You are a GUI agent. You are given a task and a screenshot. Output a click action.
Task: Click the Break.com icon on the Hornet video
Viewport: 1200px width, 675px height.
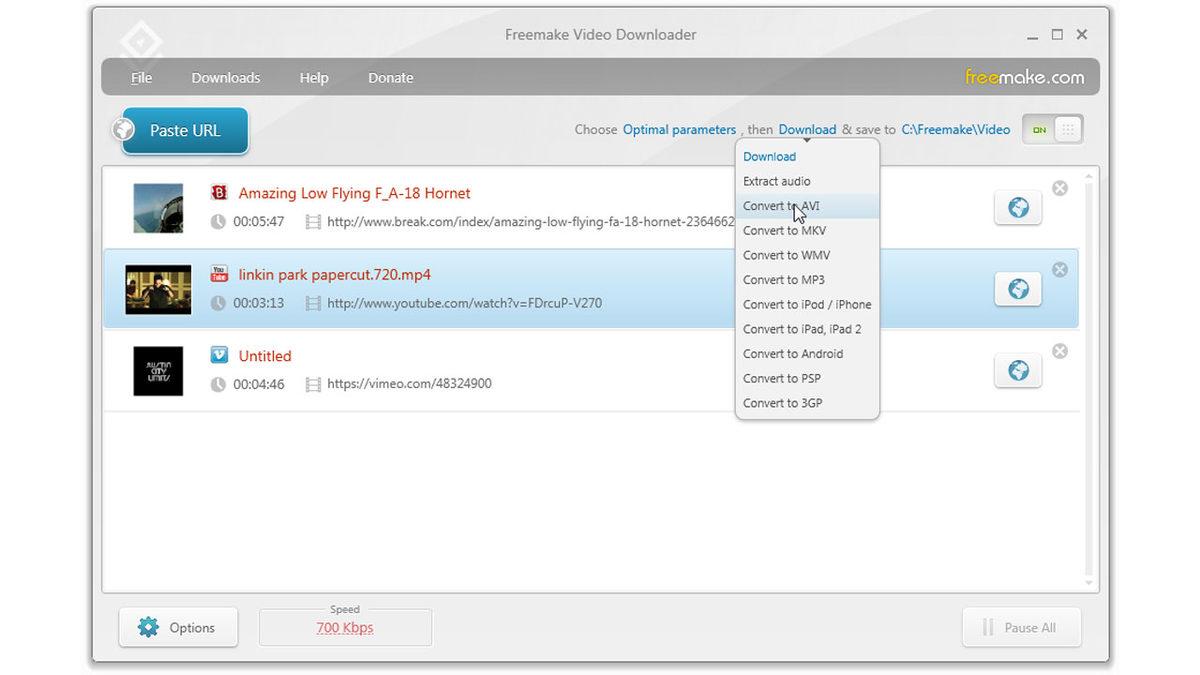[220, 192]
